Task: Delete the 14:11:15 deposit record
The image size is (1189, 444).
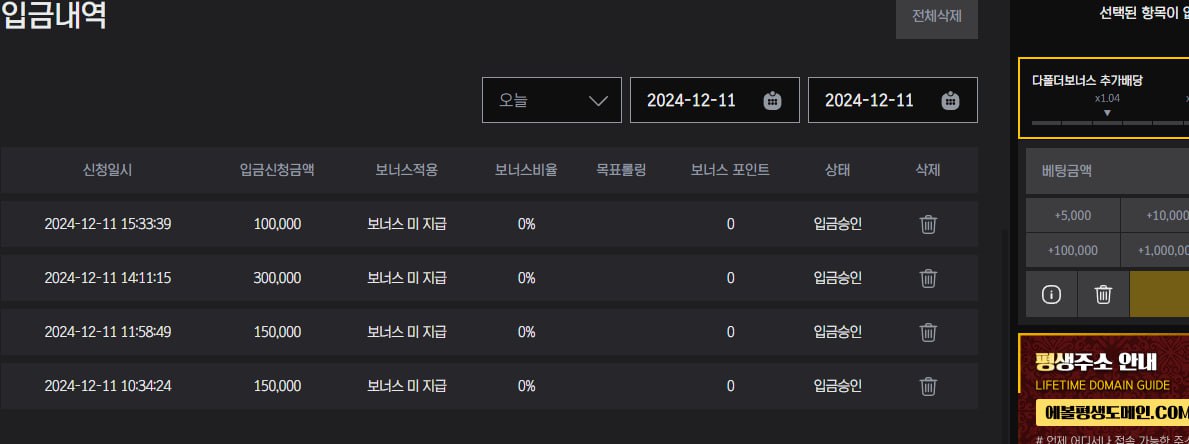Action: pyautogui.click(x=928, y=278)
